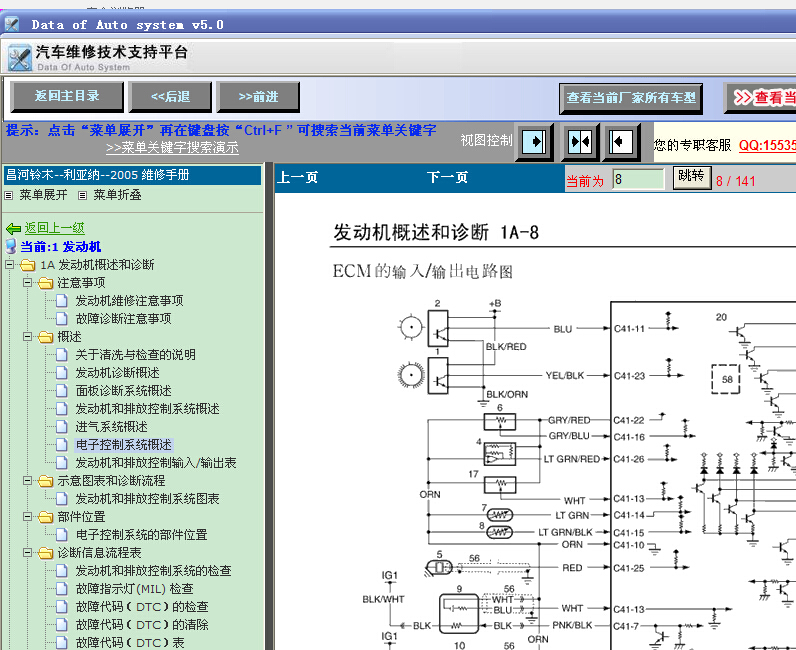Collapse the 注意事项 tree node

click(x=28, y=283)
